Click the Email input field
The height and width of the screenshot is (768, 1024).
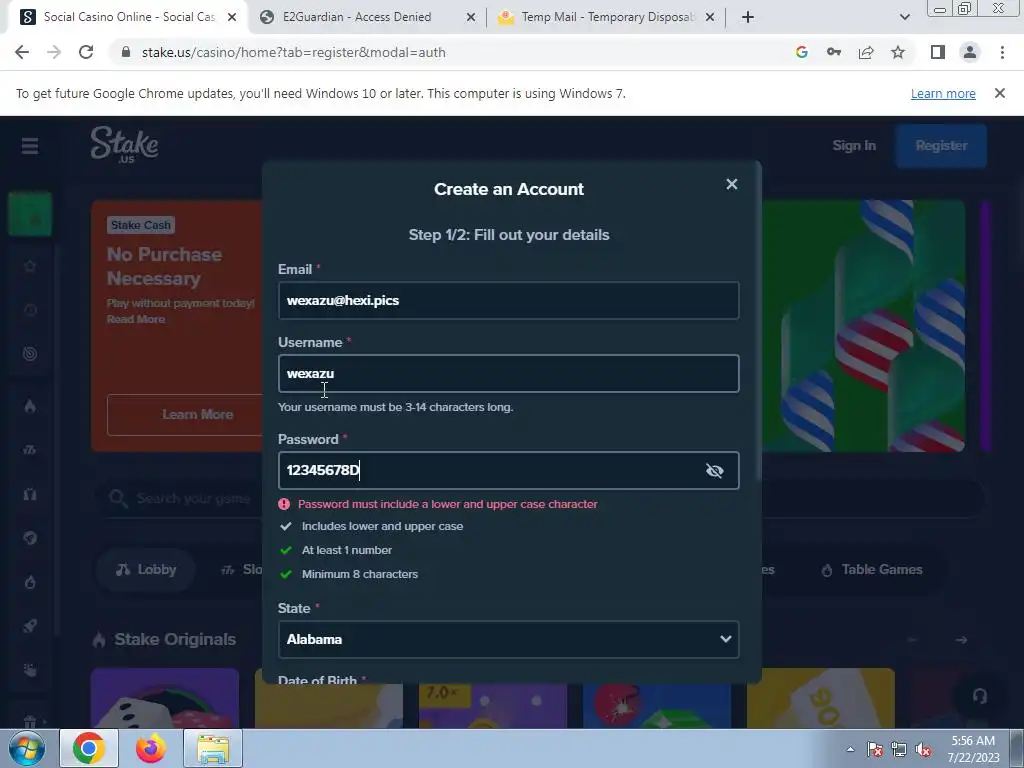pos(509,300)
